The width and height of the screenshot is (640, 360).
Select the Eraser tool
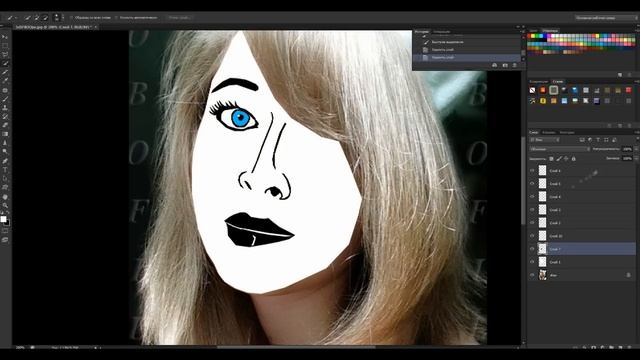(x=5, y=125)
